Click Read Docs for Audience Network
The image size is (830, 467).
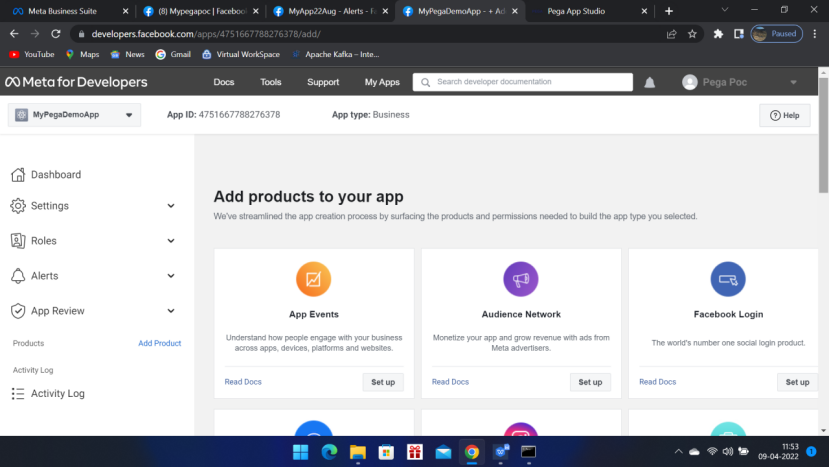coord(450,382)
